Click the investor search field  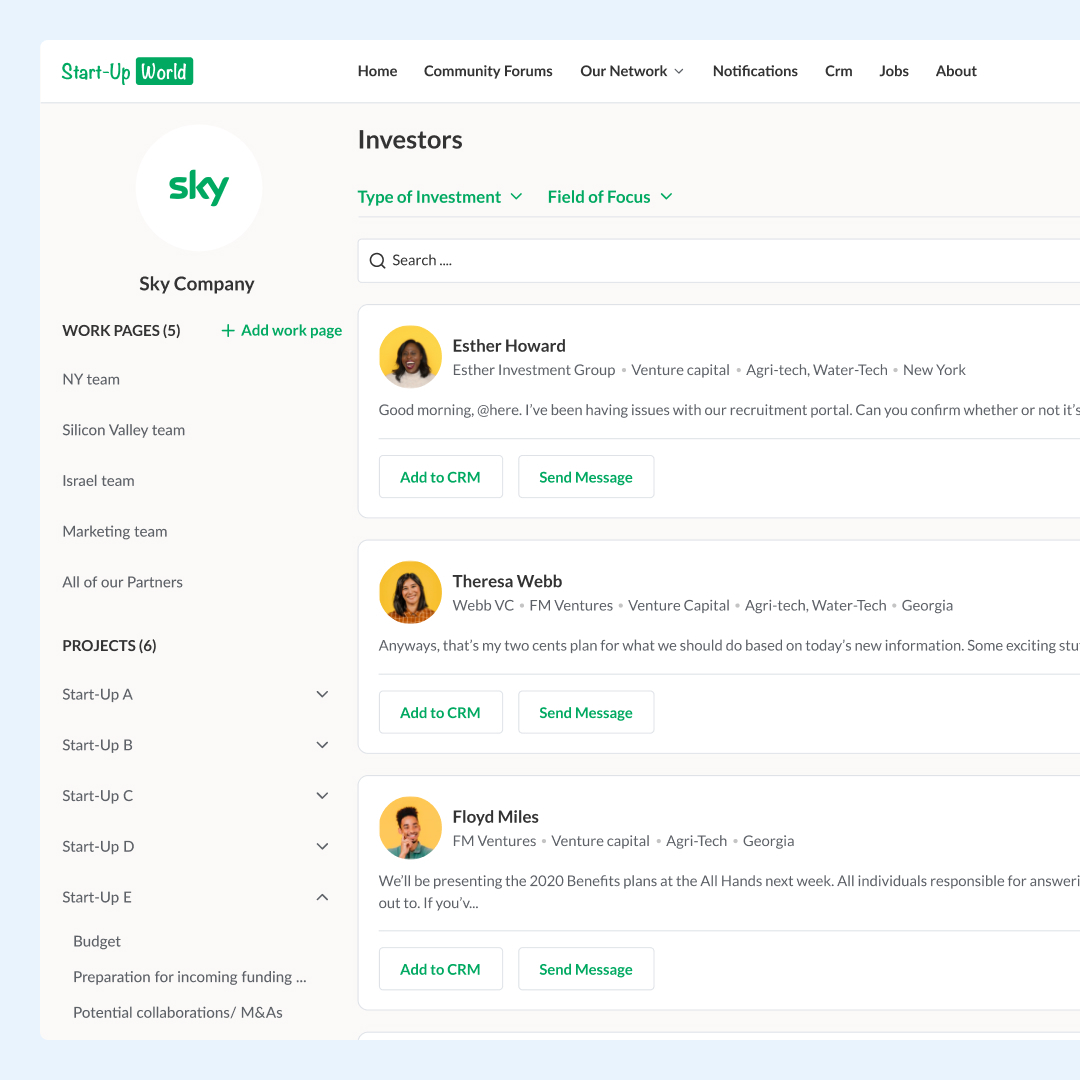coord(700,261)
